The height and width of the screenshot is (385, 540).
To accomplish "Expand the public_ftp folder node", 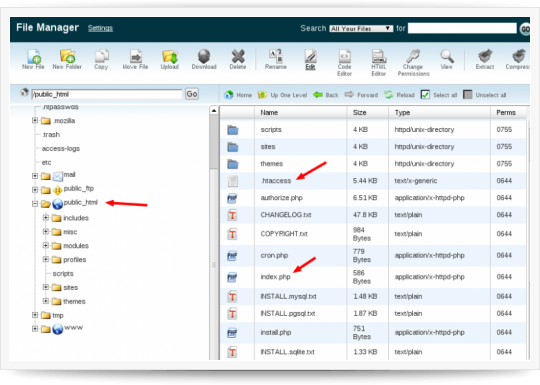I will coord(35,189).
